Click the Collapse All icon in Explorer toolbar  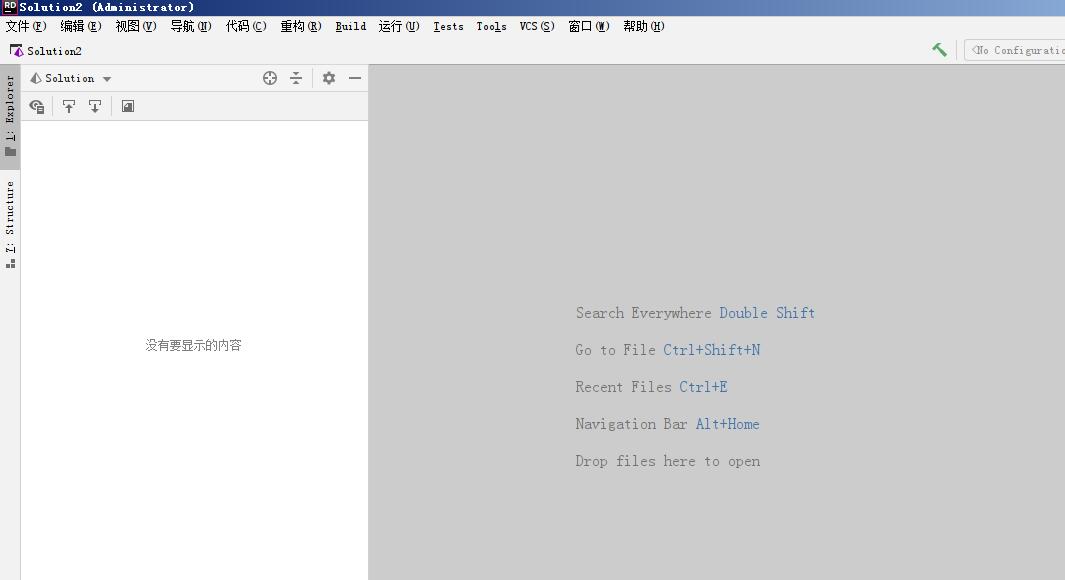click(297, 77)
